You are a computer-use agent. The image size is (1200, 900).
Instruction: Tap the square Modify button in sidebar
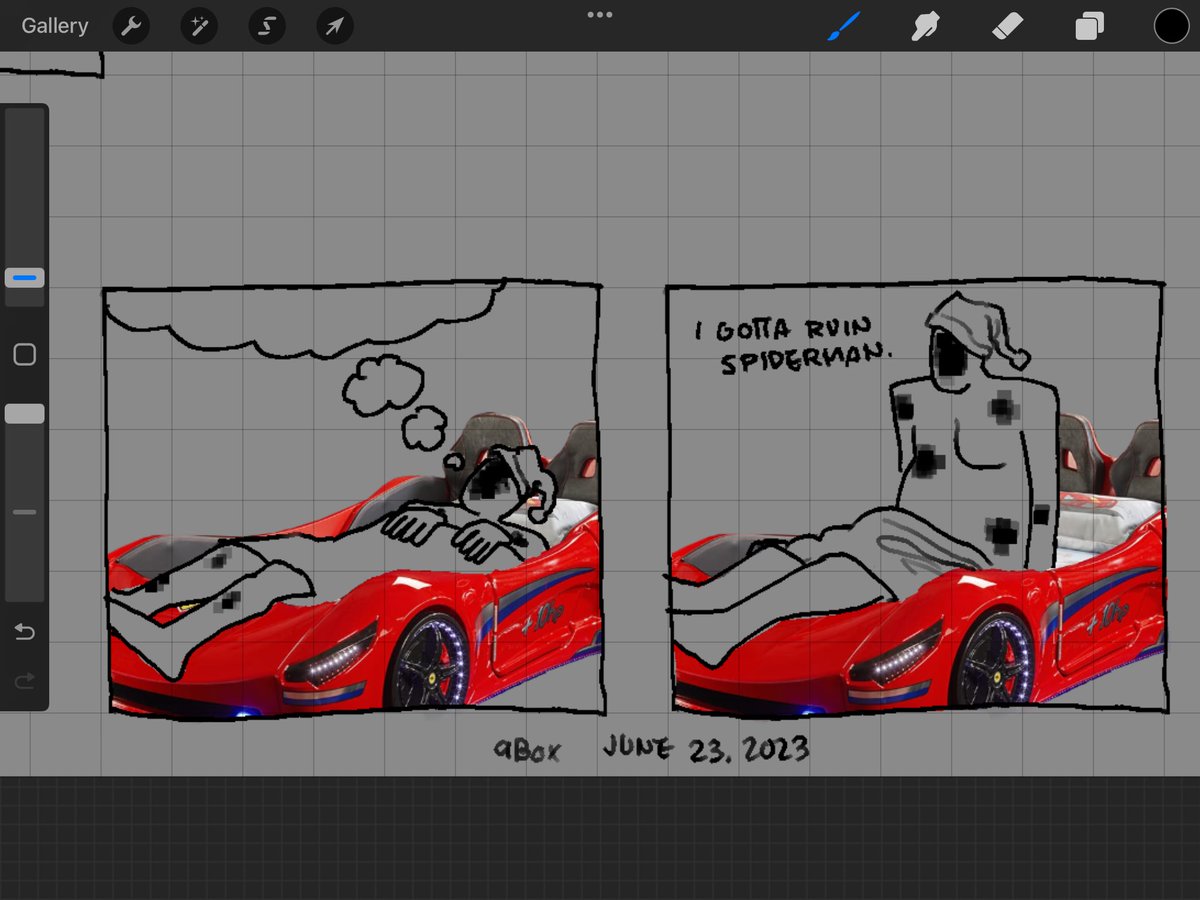25,354
